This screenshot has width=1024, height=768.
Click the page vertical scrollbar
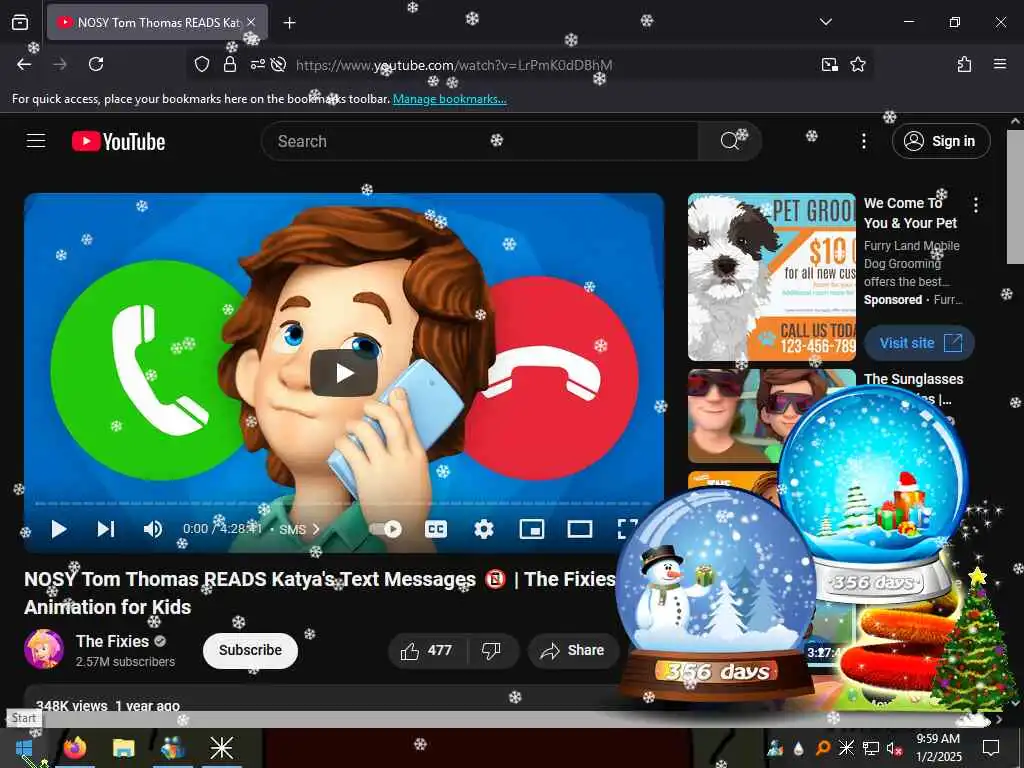click(x=1016, y=196)
